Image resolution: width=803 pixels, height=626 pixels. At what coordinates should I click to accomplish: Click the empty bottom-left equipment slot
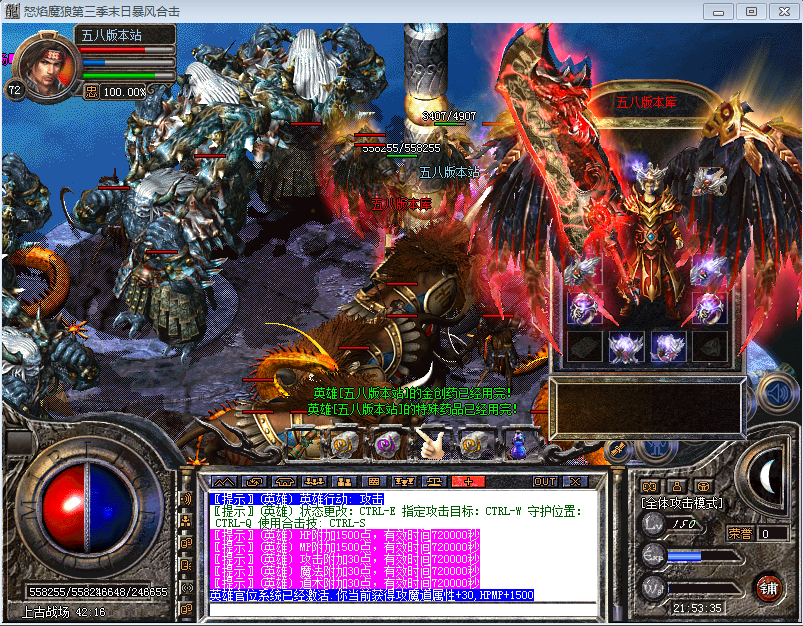(x=584, y=347)
